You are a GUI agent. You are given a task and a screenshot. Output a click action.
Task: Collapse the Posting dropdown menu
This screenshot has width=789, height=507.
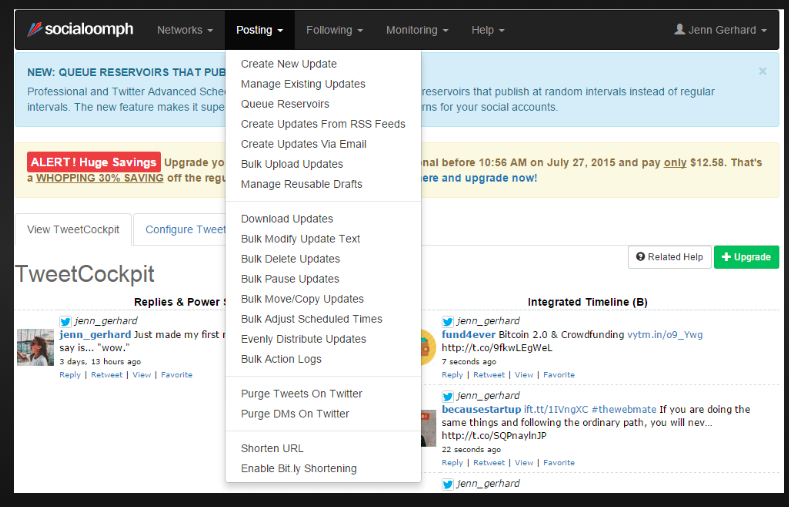[x=260, y=30]
